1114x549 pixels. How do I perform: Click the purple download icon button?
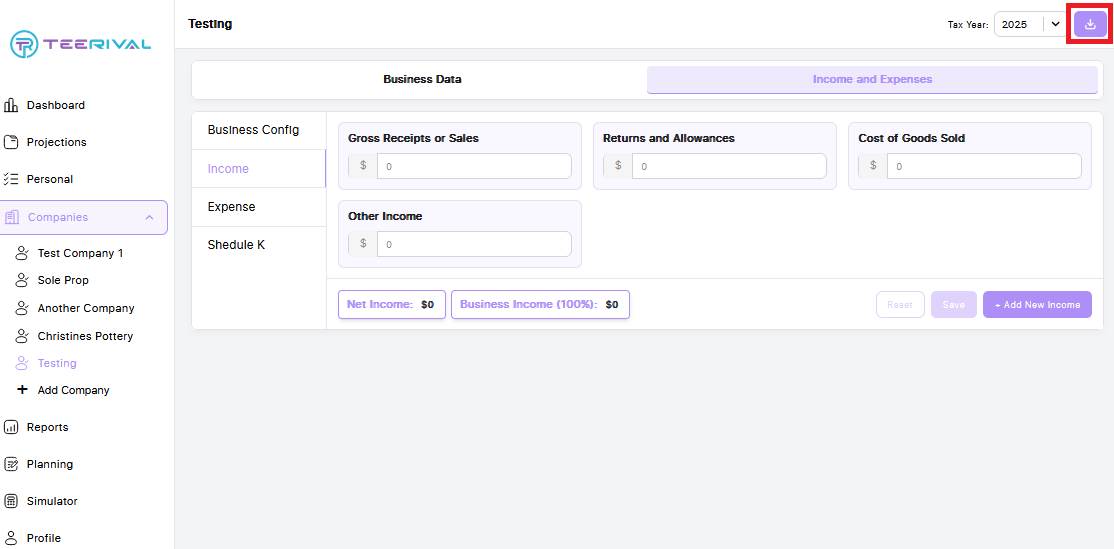point(1090,24)
